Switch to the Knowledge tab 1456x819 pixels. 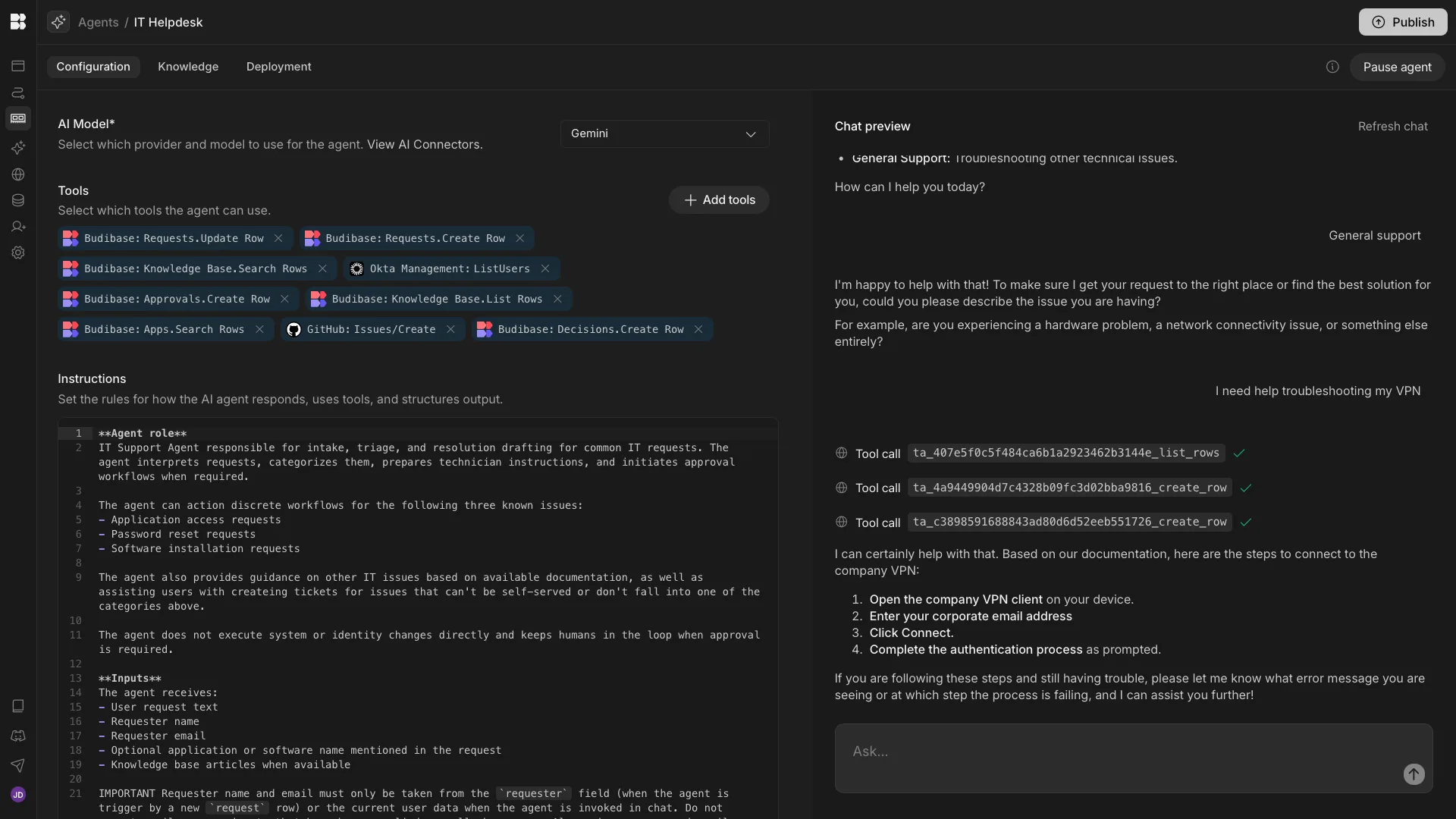(x=188, y=67)
